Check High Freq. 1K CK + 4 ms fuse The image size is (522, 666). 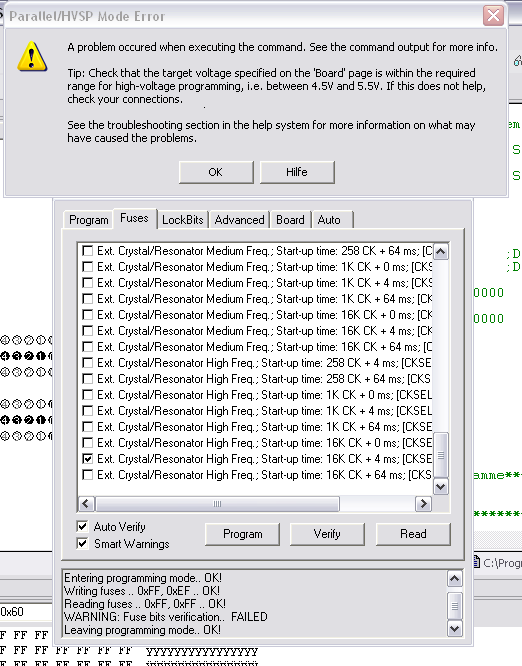click(87, 411)
